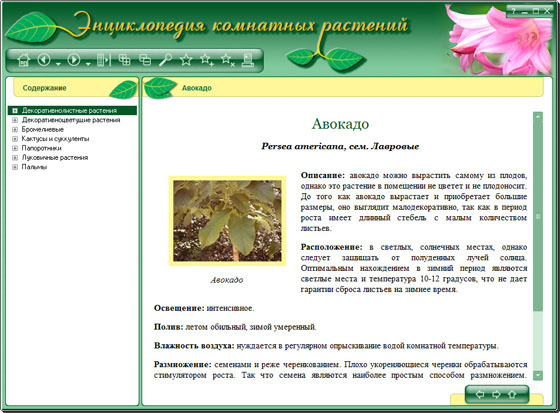Expand Кактусы и суккуленты tree node
This screenshot has width=560, height=413.
point(15,139)
